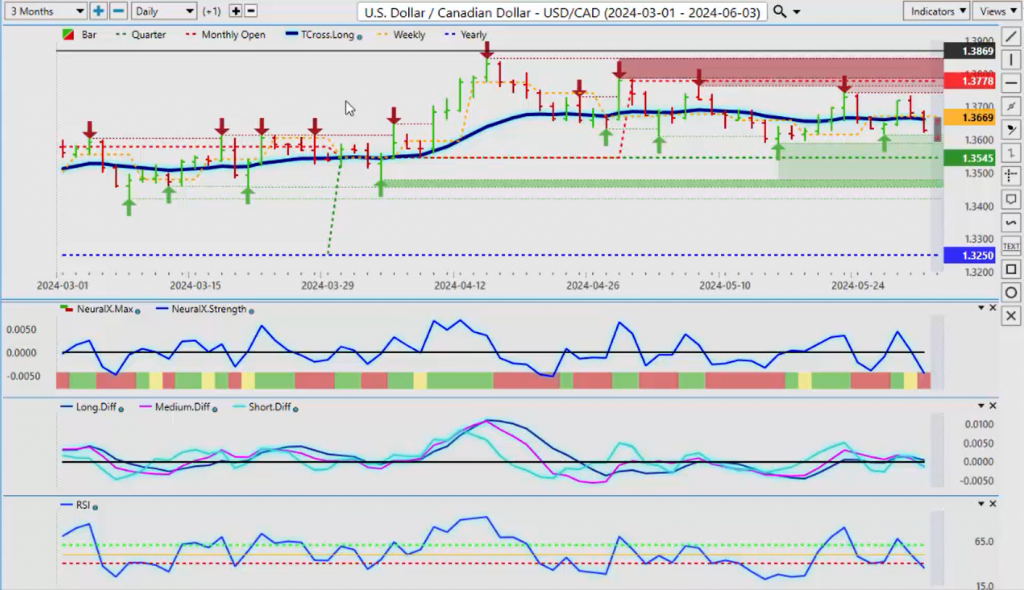1024x590 pixels.
Task: Click the blue plus zoom-in button
Action: click(98, 11)
